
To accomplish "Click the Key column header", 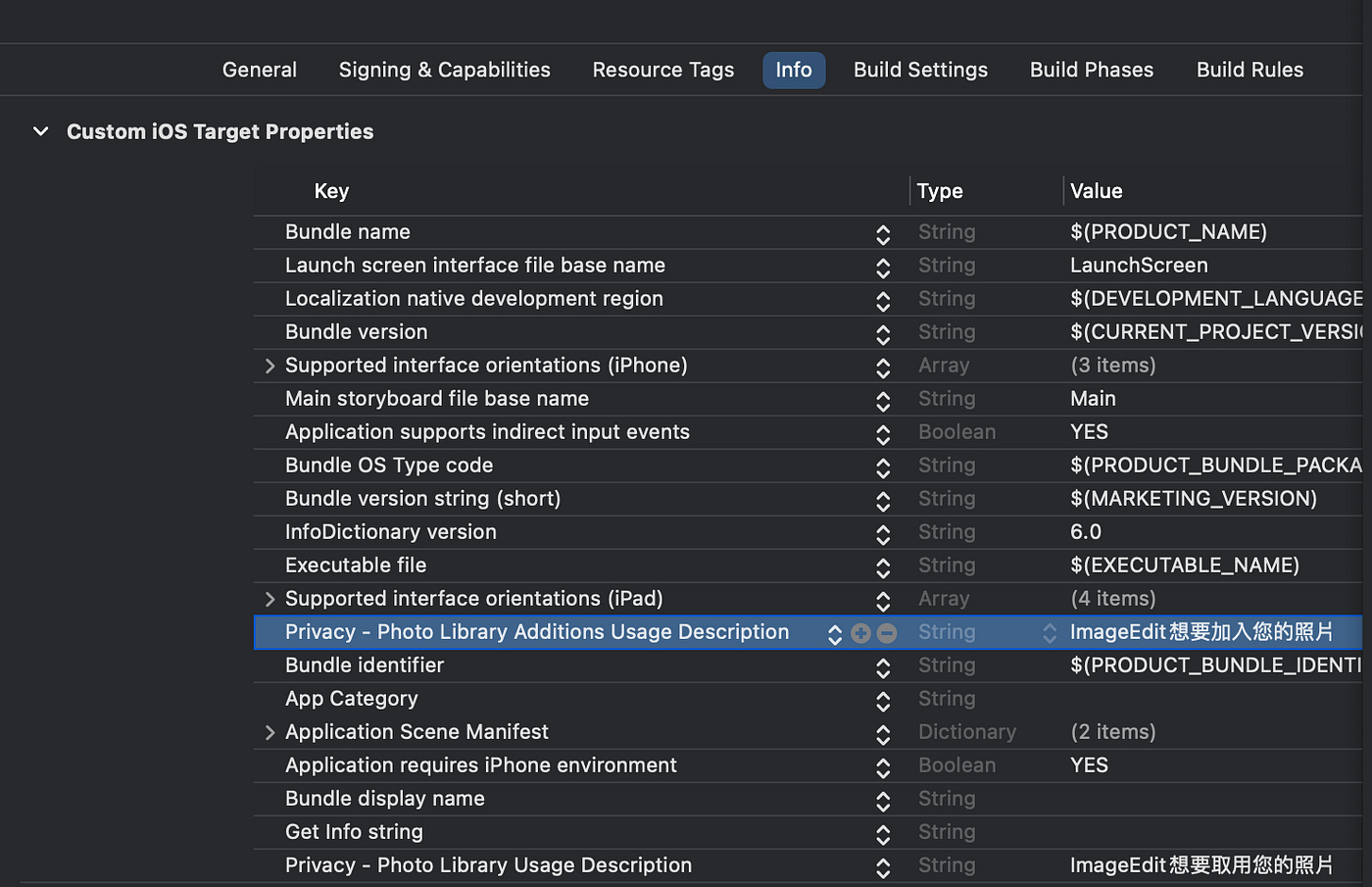I will (x=331, y=191).
